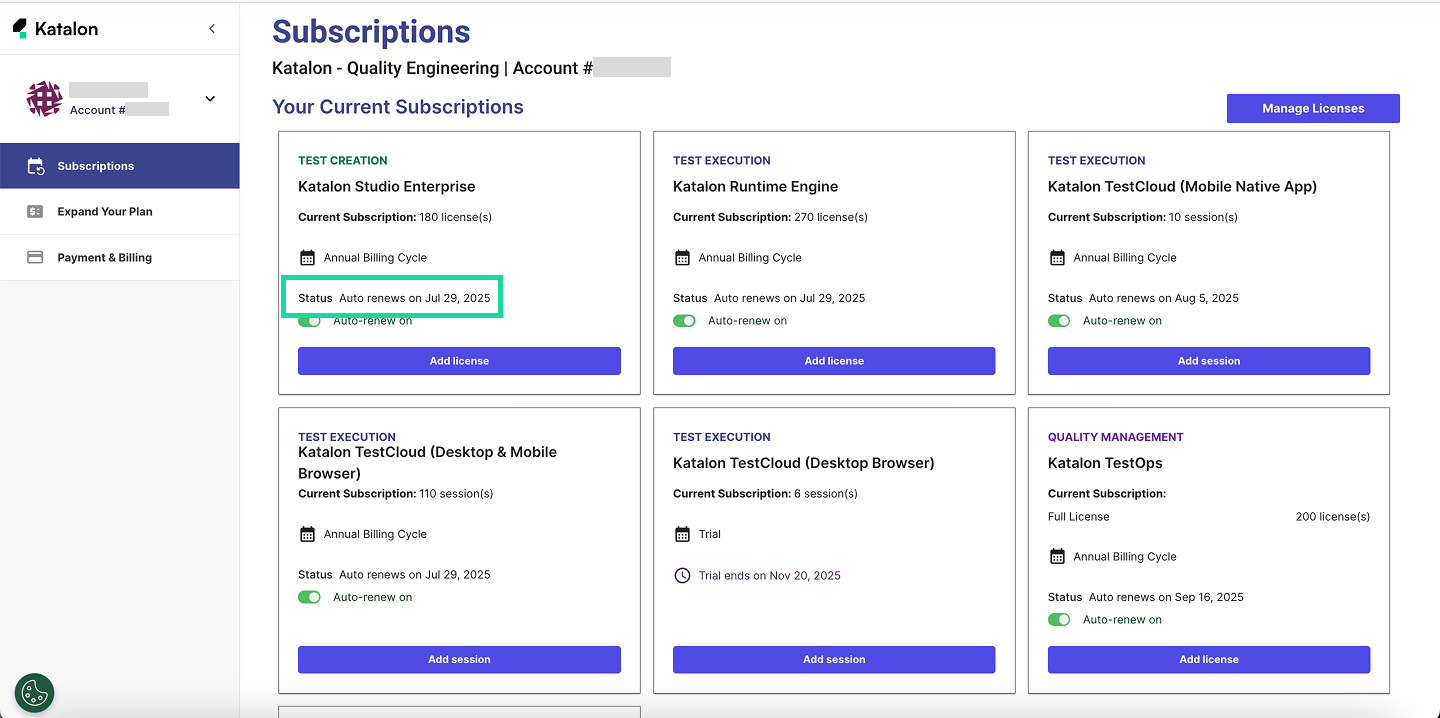Disable auto-renew for Katalon Runtime Engine
1440x718 pixels.
point(684,321)
